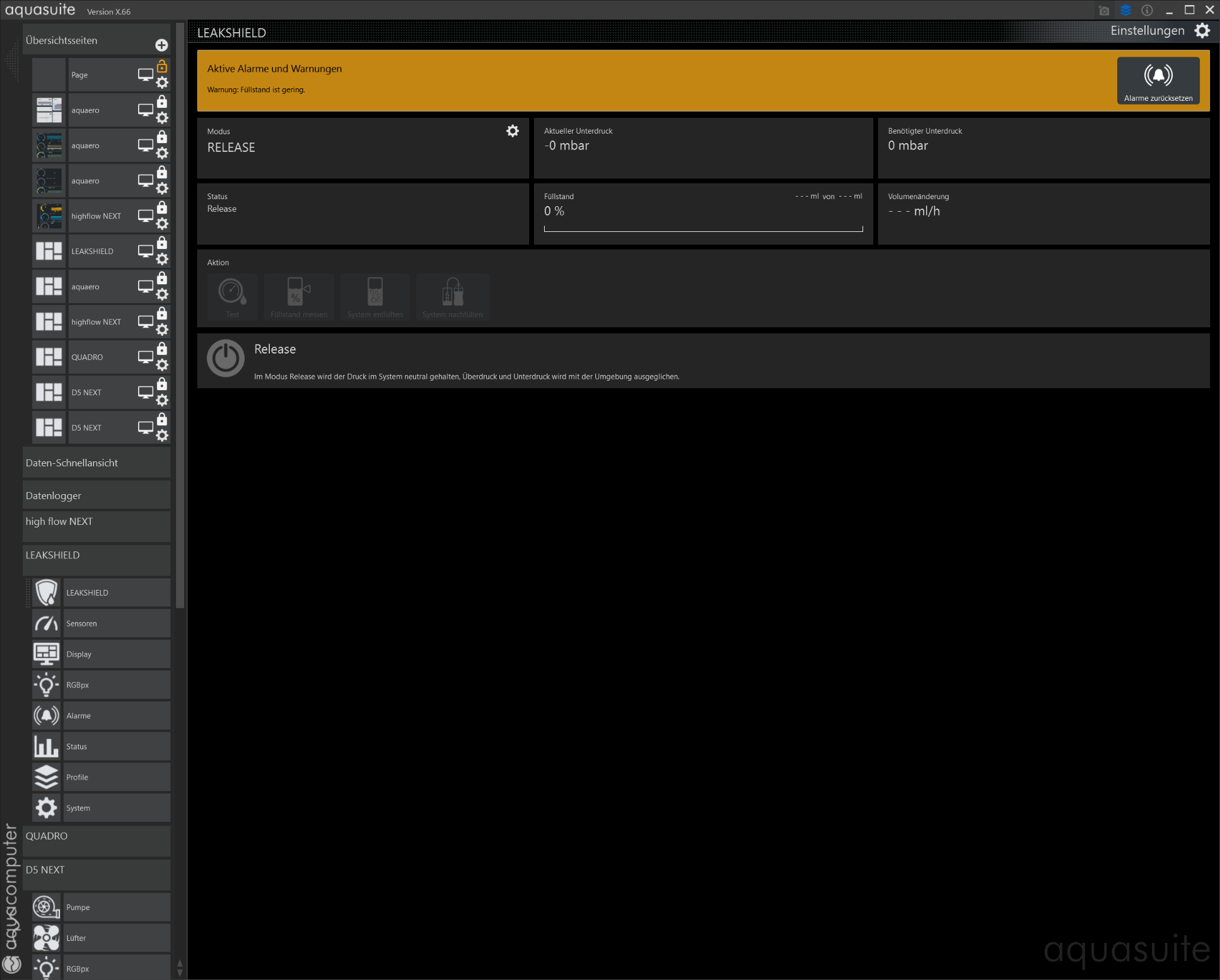Toggle desktop monitor icon for LEAKSHIELD page
1220x980 pixels.
coord(146,251)
